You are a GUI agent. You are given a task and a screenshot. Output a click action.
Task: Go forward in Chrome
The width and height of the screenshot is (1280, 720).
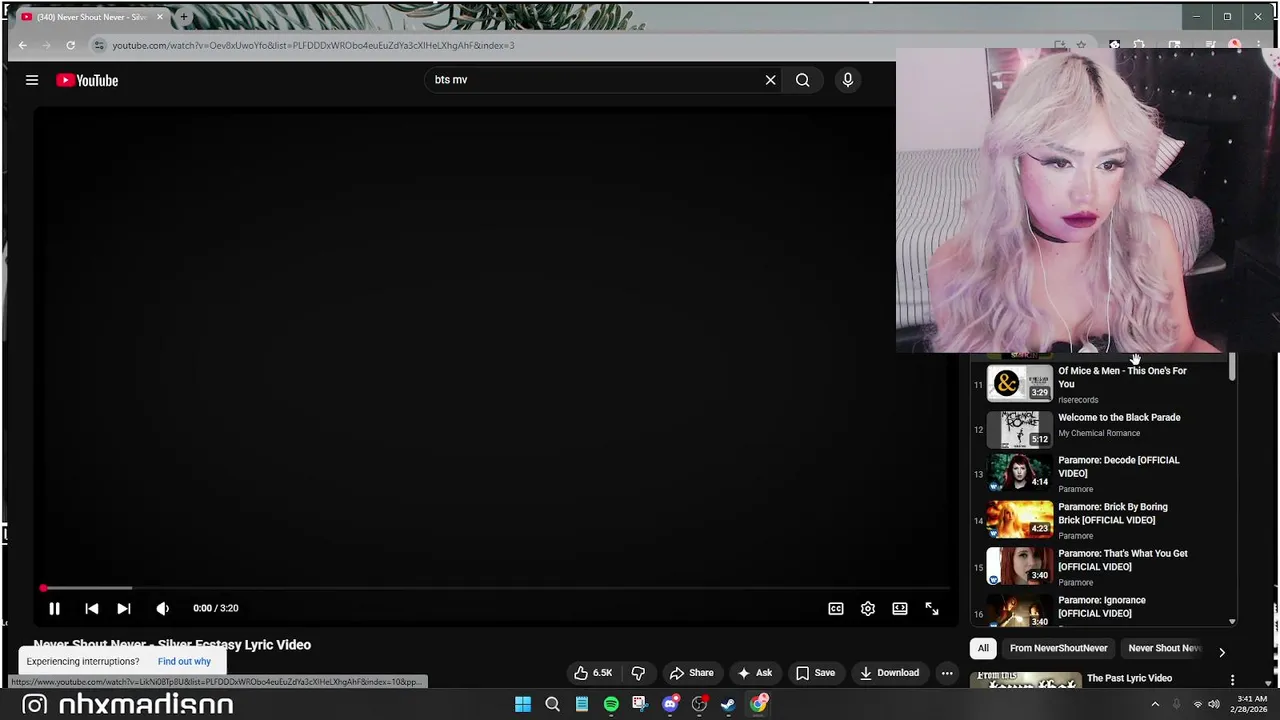[x=46, y=45]
